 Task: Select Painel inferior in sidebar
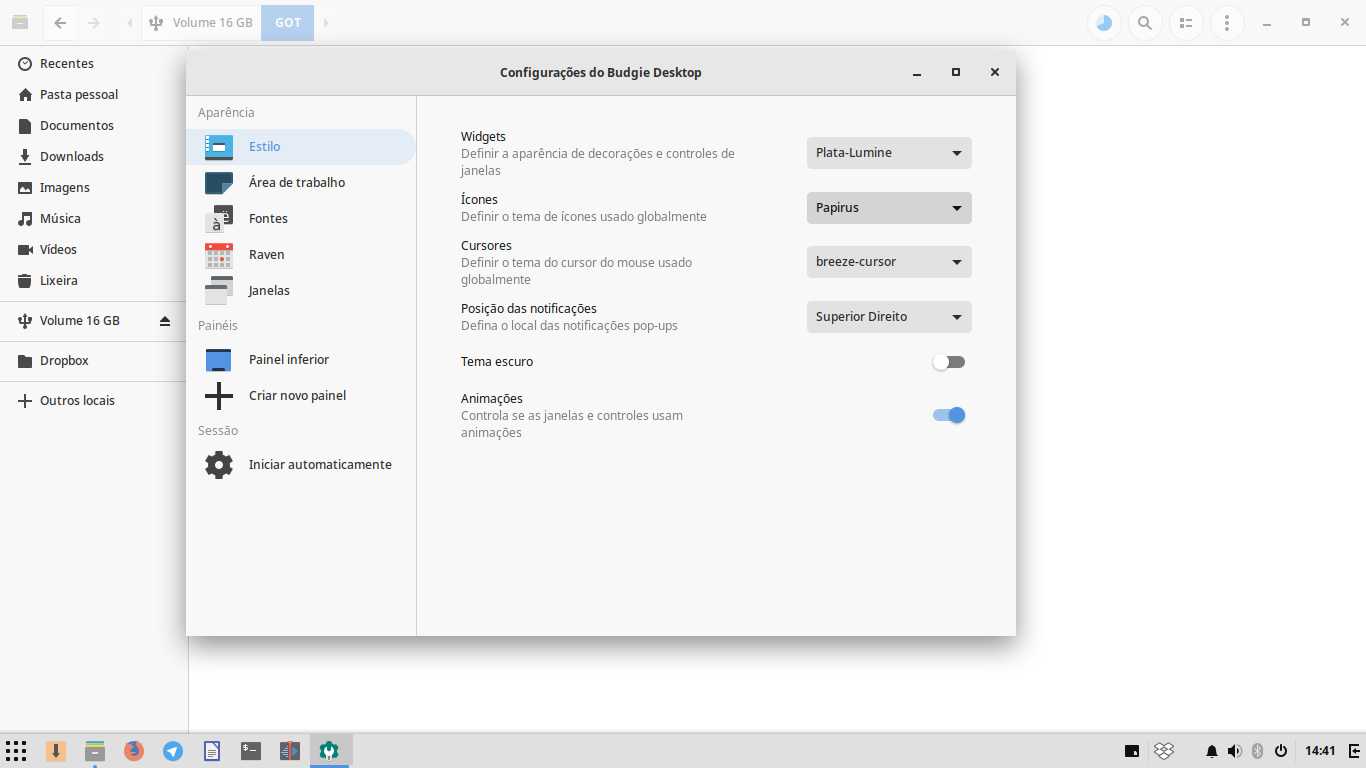288,360
